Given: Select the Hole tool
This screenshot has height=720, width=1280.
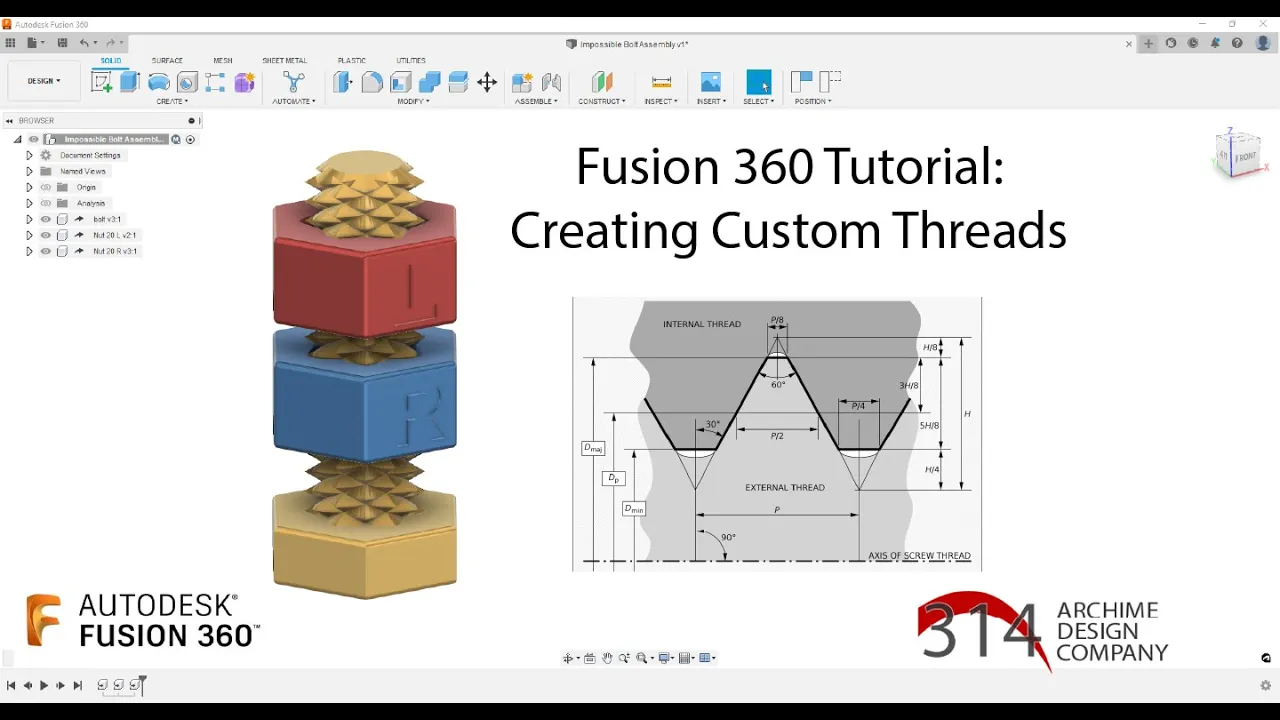Looking at the screenshot, I should pos(186,82).
